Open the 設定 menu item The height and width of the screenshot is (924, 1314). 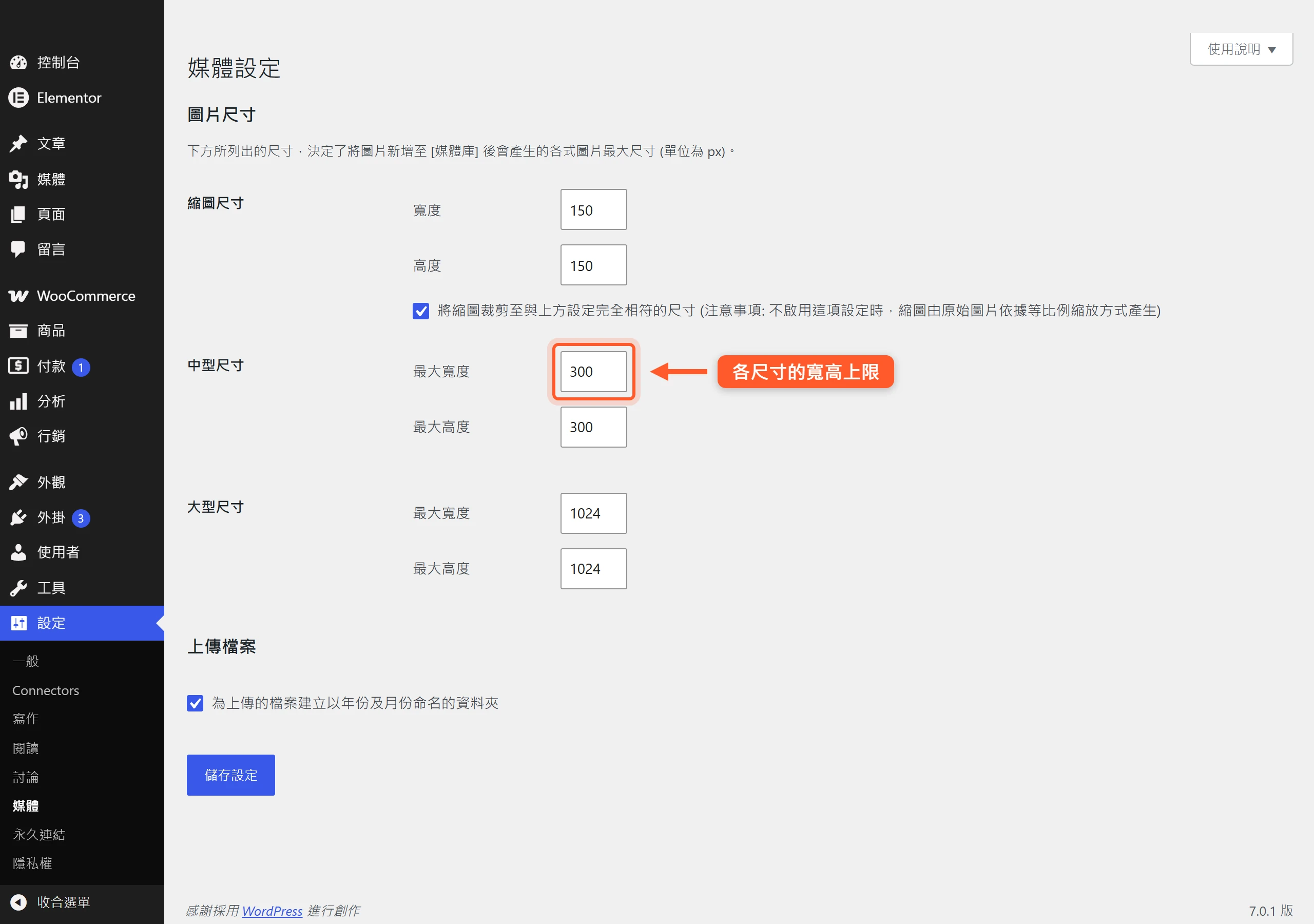[x=82, y=623]
